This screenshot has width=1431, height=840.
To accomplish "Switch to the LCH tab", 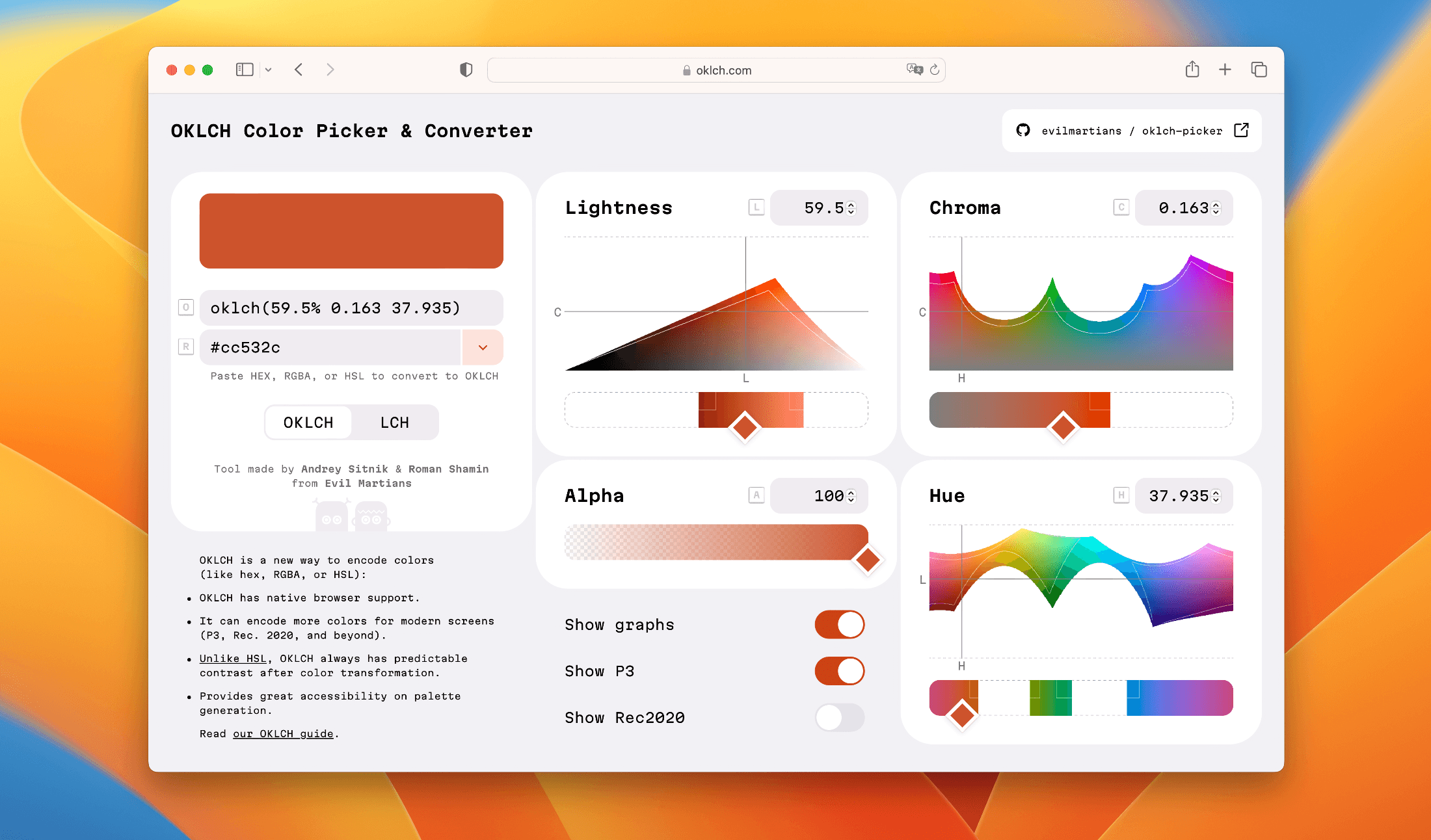I will [x=395, y=422].
